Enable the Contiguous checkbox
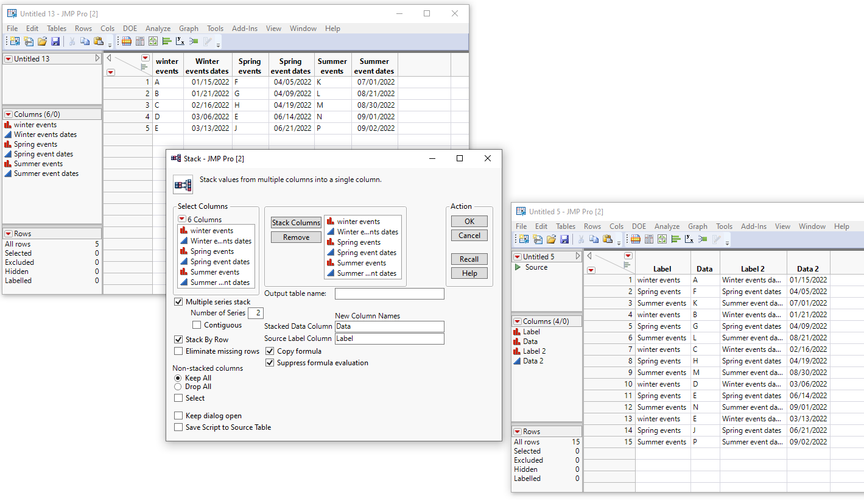864x501 pixels. click(197, 325)
